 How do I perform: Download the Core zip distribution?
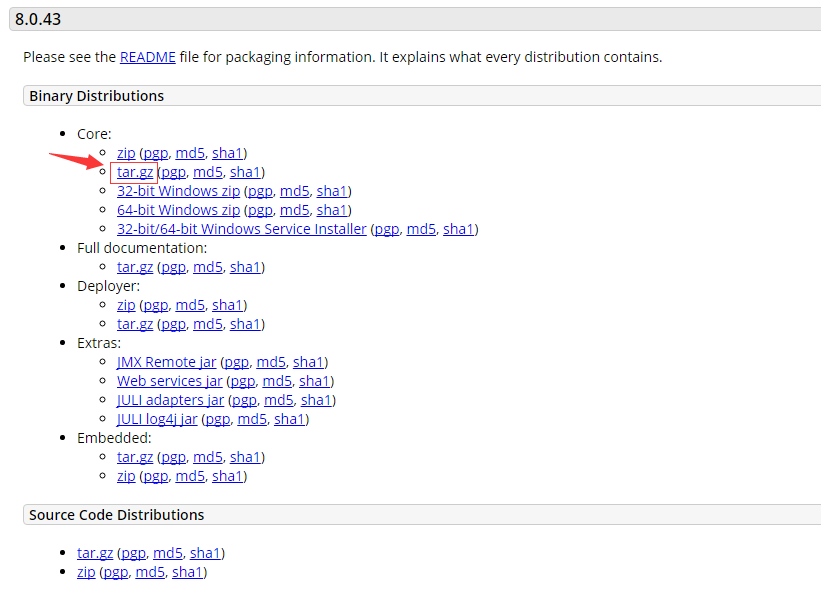(126, 153)
